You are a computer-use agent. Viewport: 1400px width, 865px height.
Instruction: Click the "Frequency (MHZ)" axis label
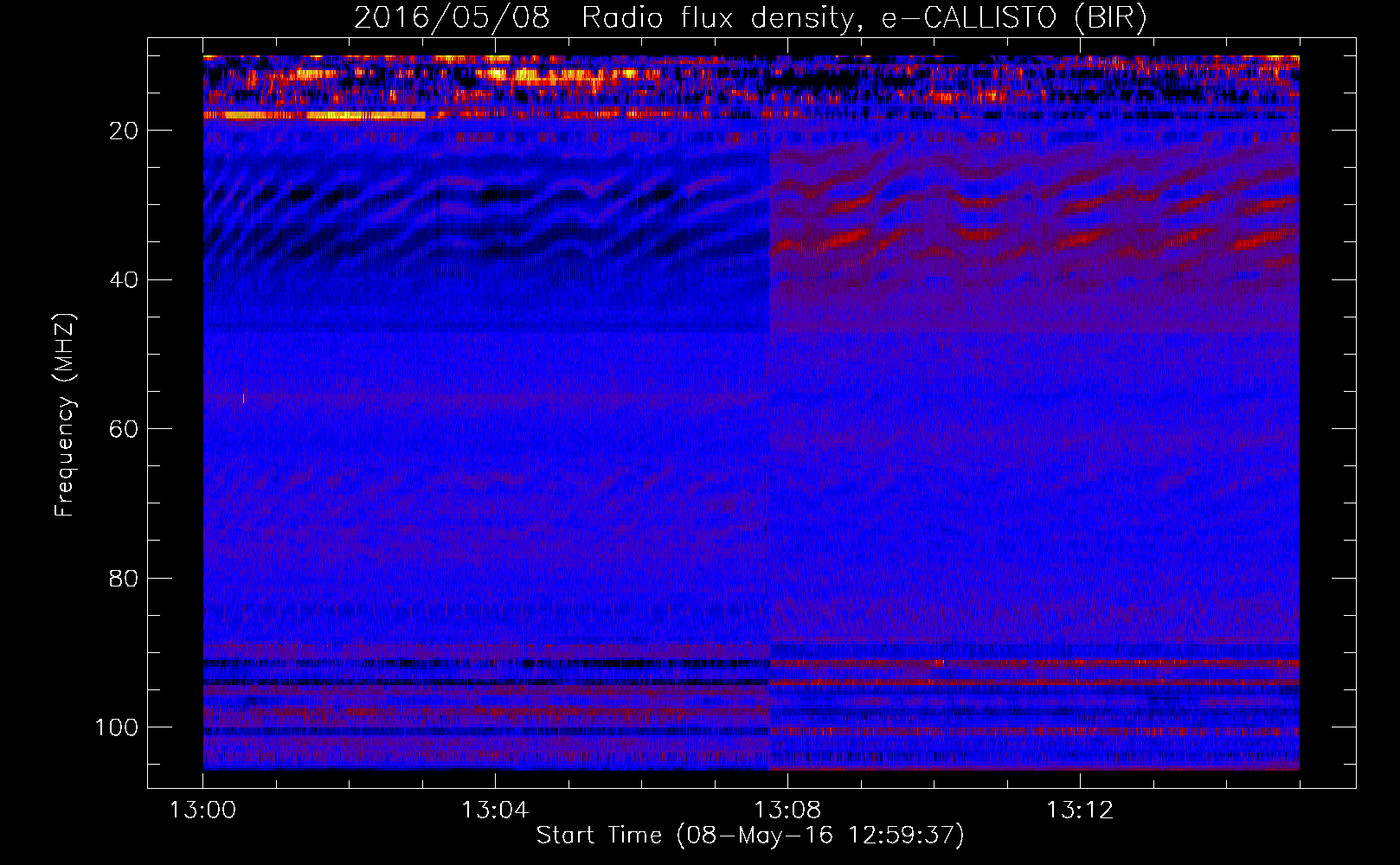tap(65, 414)
